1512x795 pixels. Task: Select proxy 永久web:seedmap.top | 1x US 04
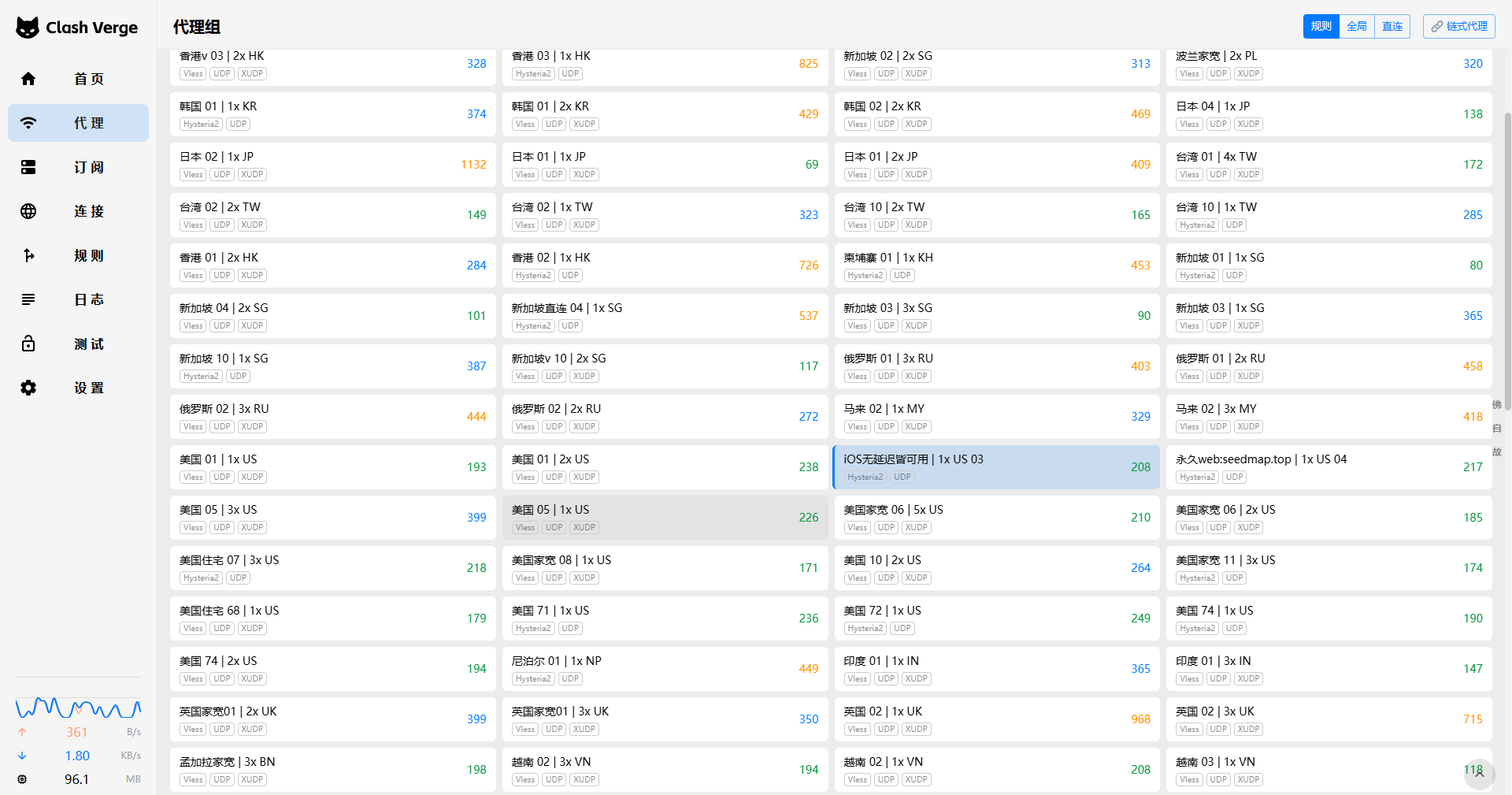tap(1329, 467)
